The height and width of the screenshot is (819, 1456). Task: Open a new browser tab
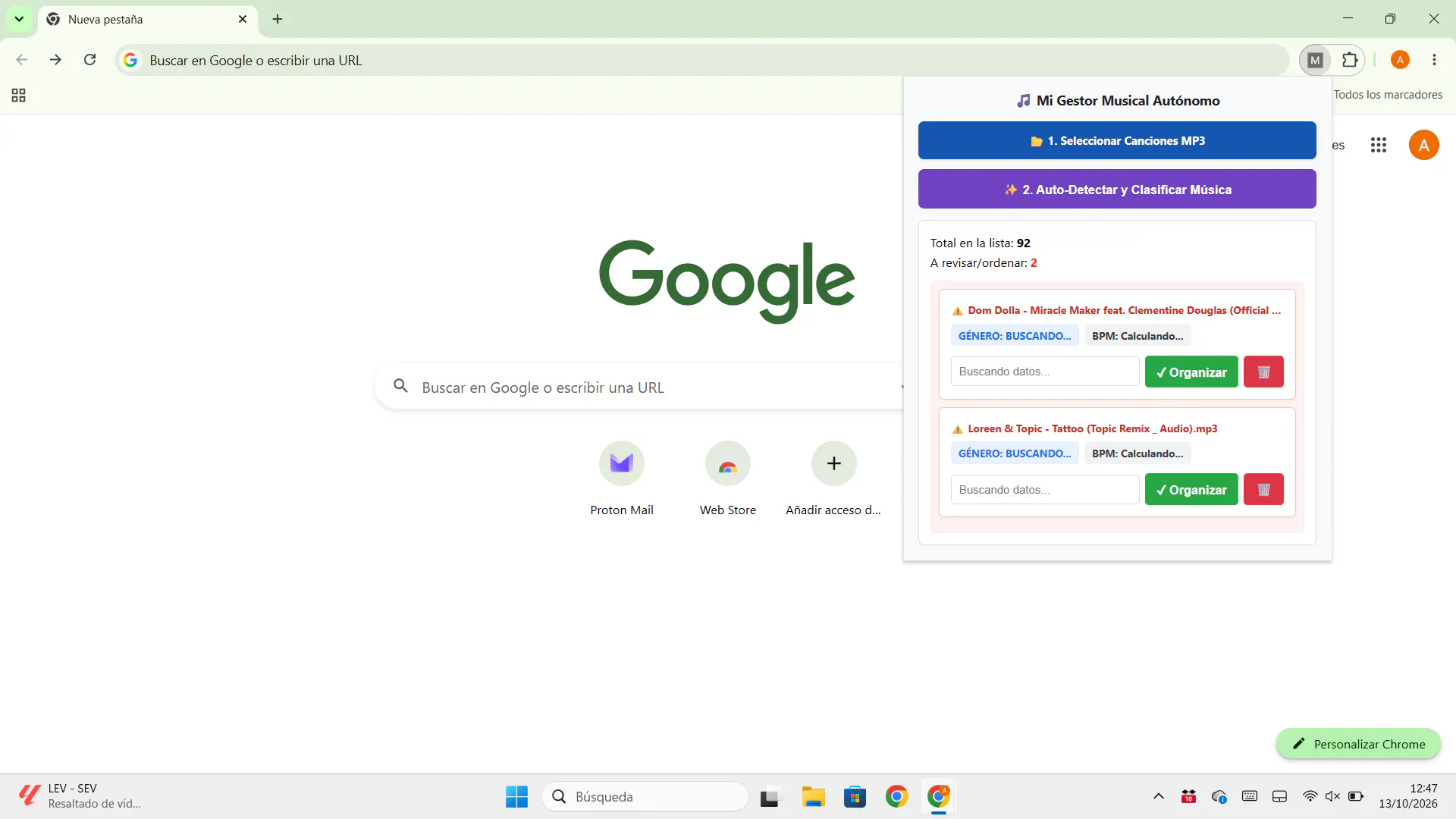point(278,19)
